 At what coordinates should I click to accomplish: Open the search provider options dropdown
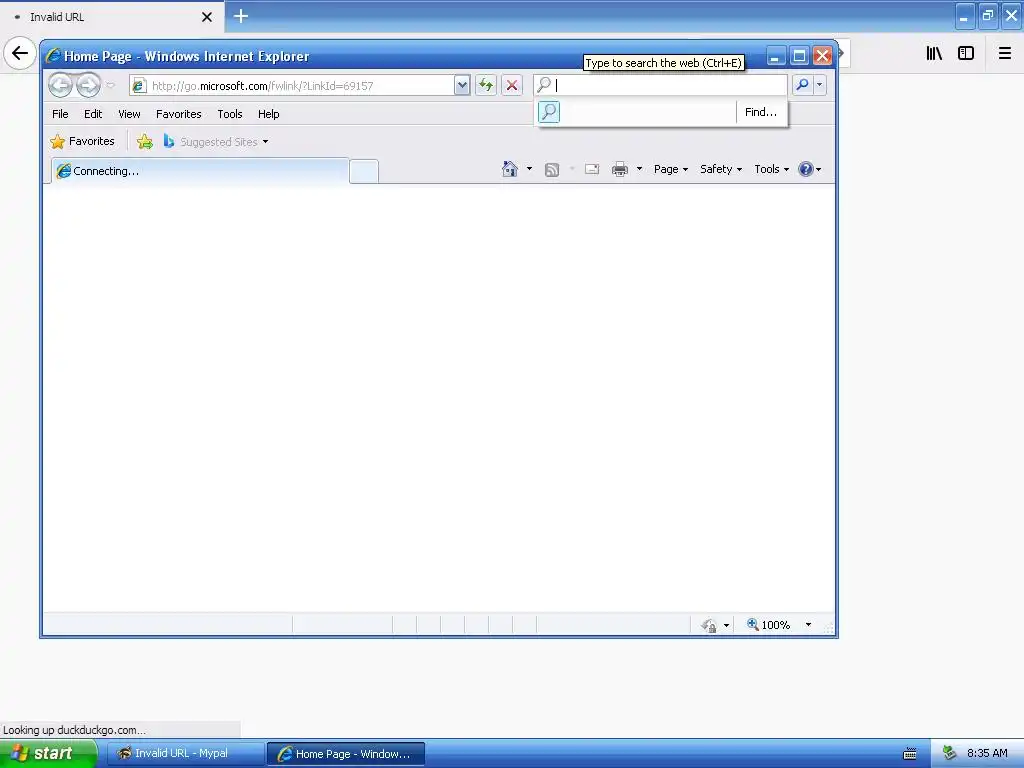click(x=820, y=85)
